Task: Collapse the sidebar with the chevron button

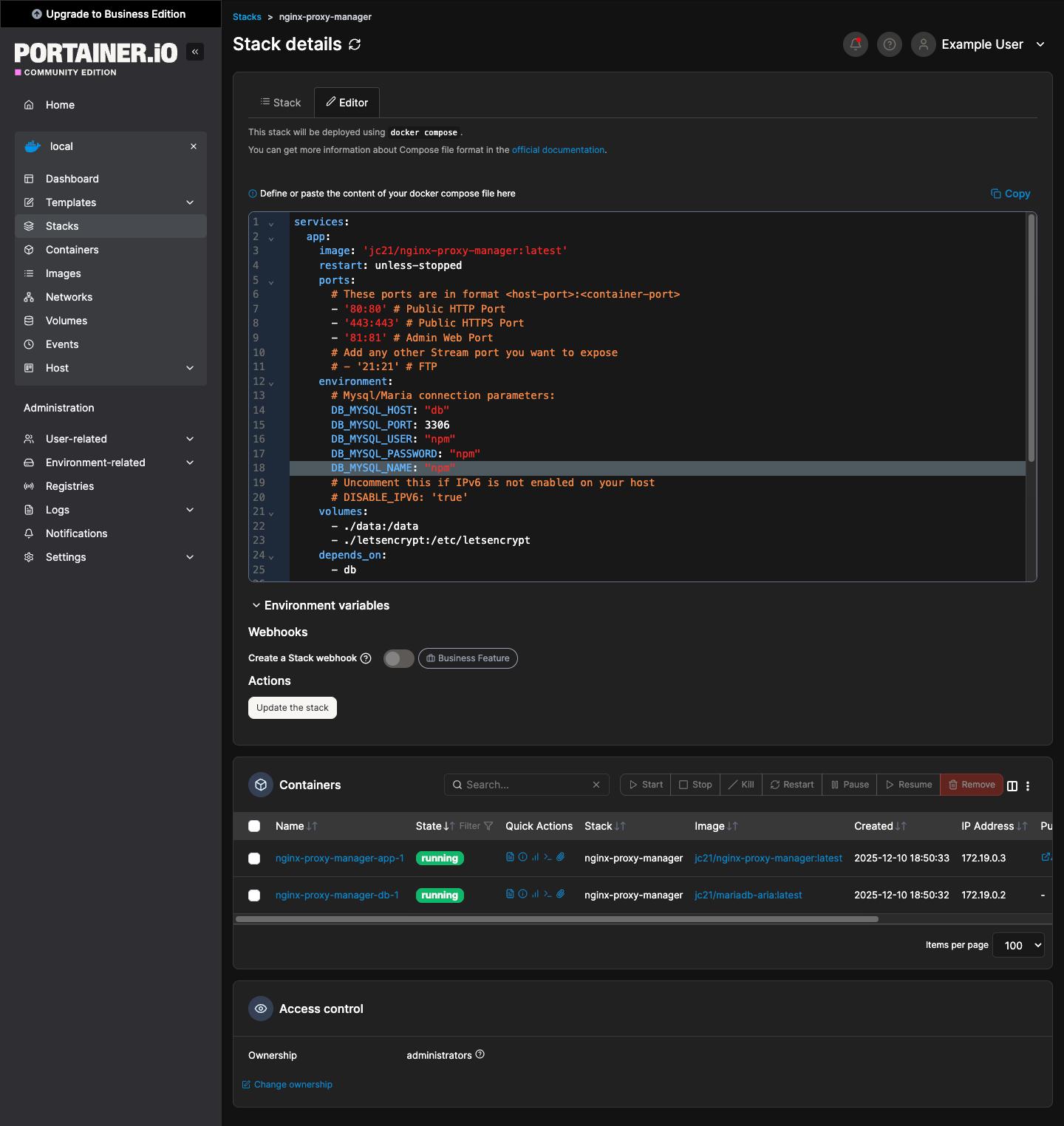Action: point(194,52)
